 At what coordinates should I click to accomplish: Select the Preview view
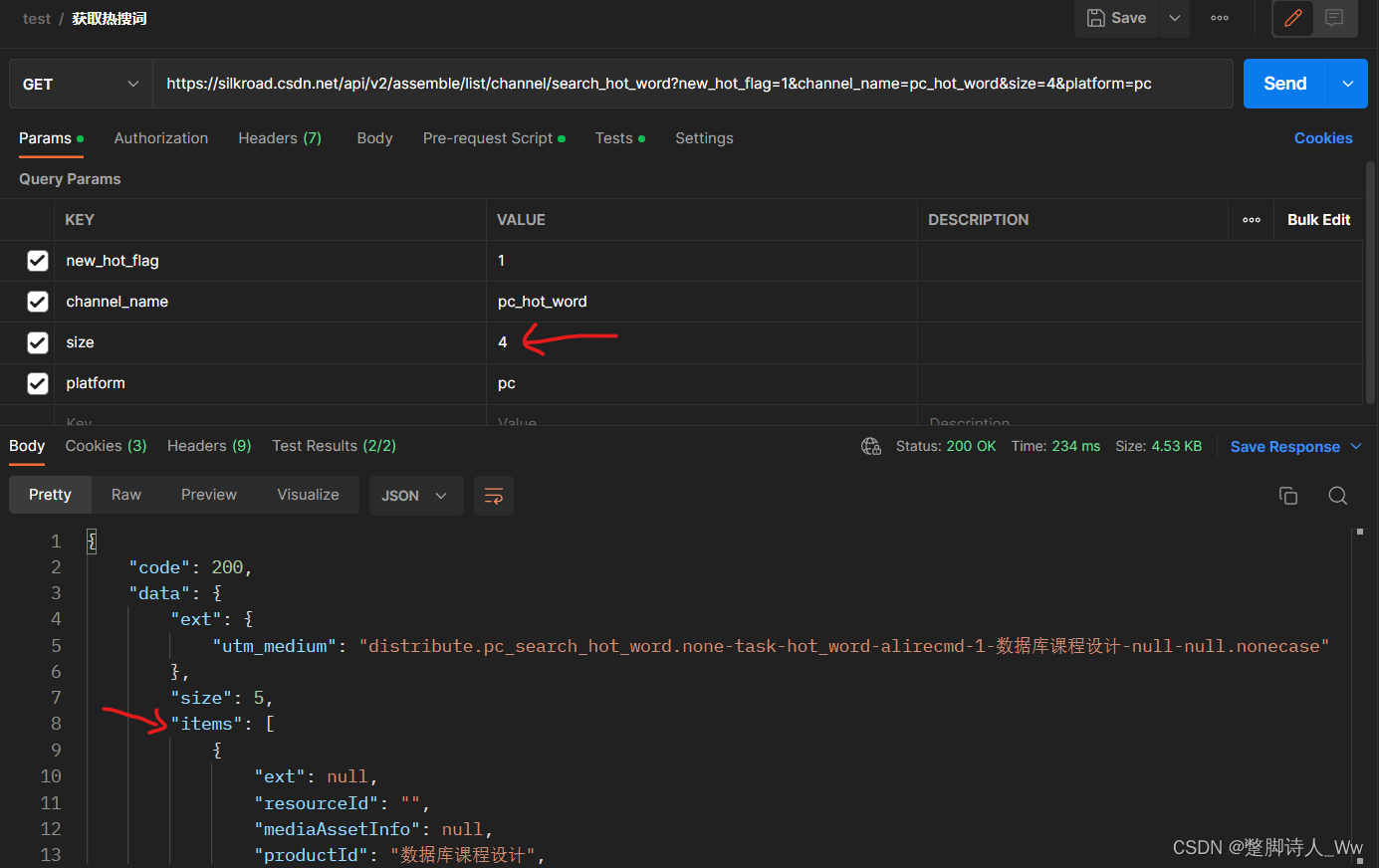point(209,495)
